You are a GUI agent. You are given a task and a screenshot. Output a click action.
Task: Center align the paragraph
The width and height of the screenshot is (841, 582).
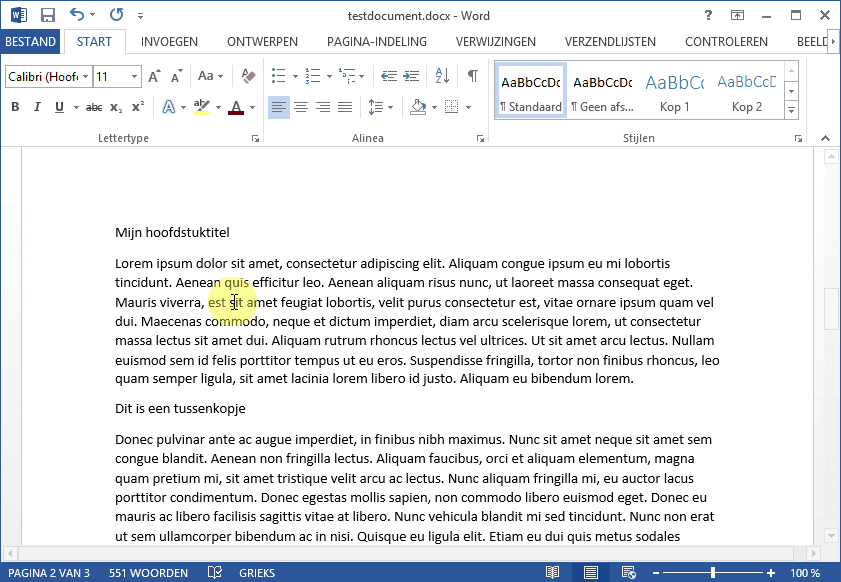[x=301, y=107]
